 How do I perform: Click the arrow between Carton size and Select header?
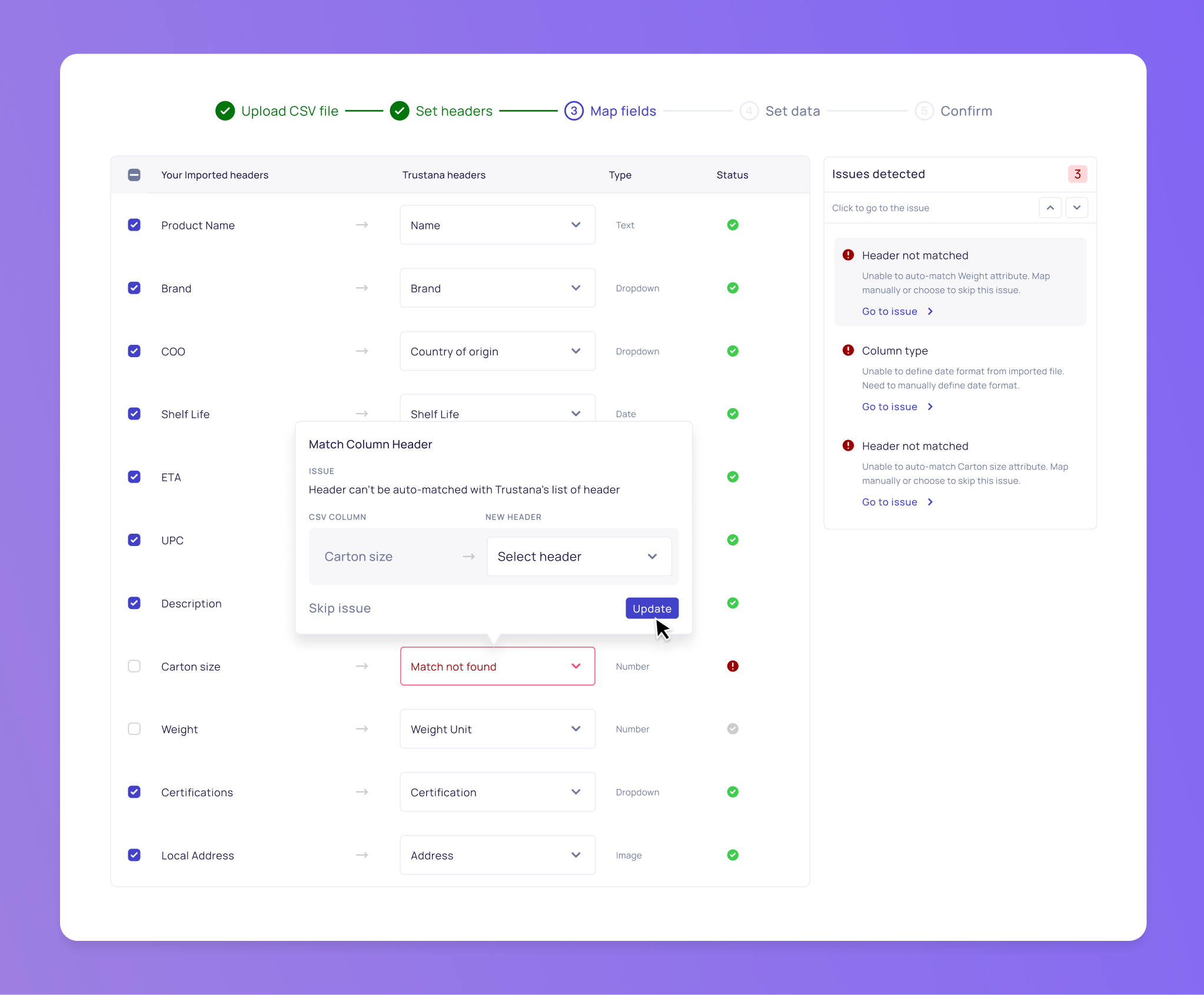468,556
